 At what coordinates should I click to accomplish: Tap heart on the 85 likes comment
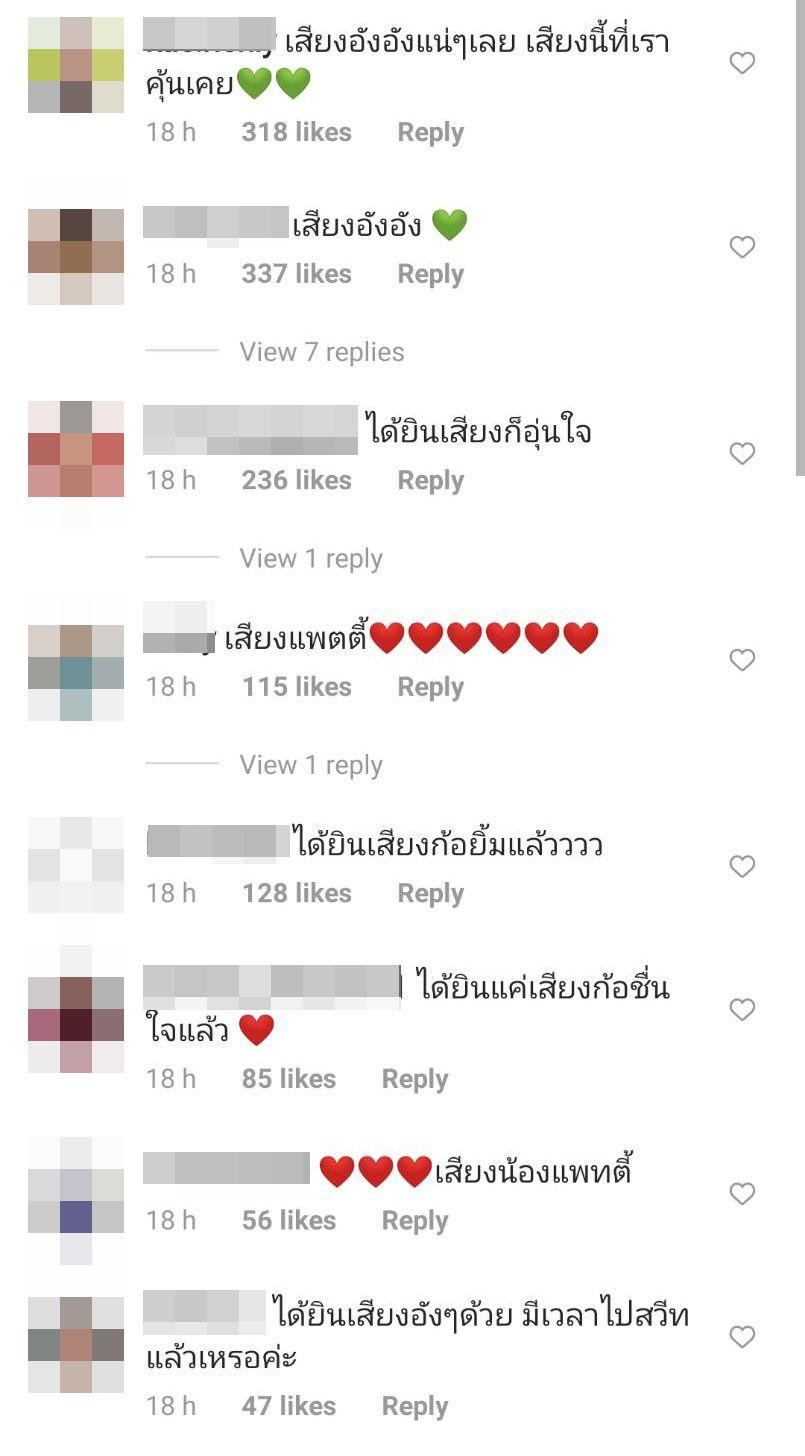coord(741,1010)
